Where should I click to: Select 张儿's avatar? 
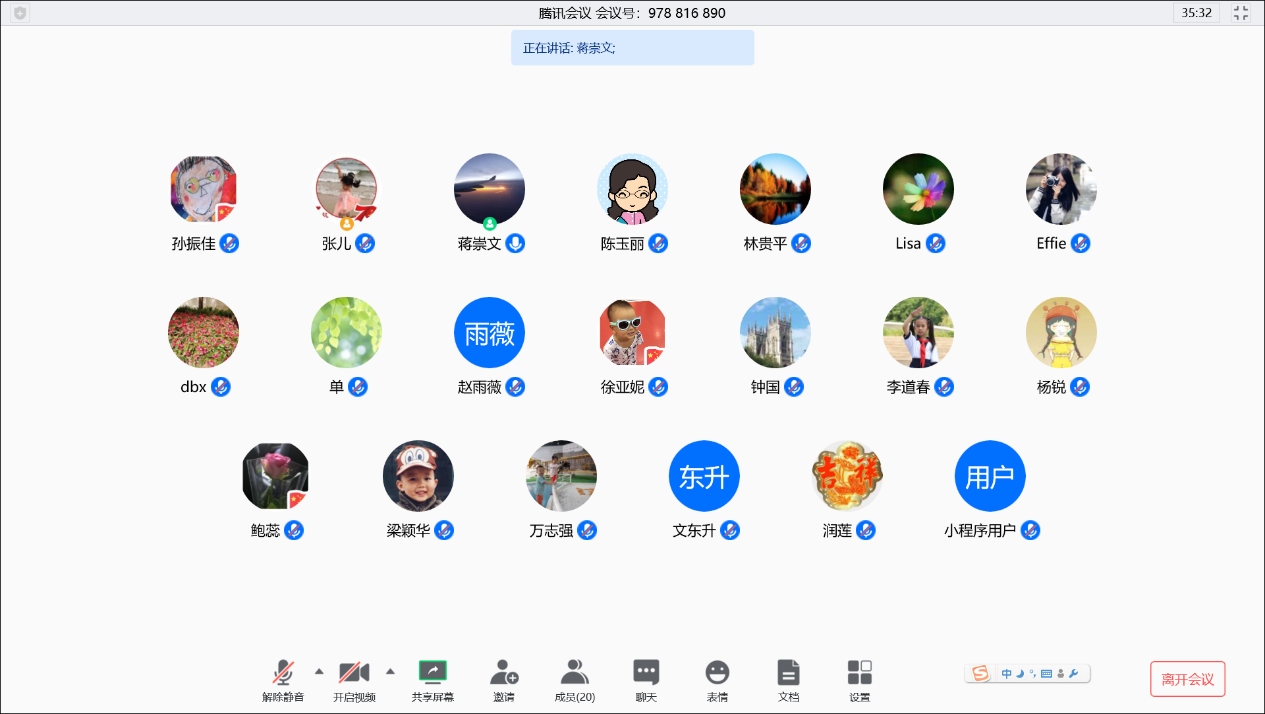click(347, 189)
